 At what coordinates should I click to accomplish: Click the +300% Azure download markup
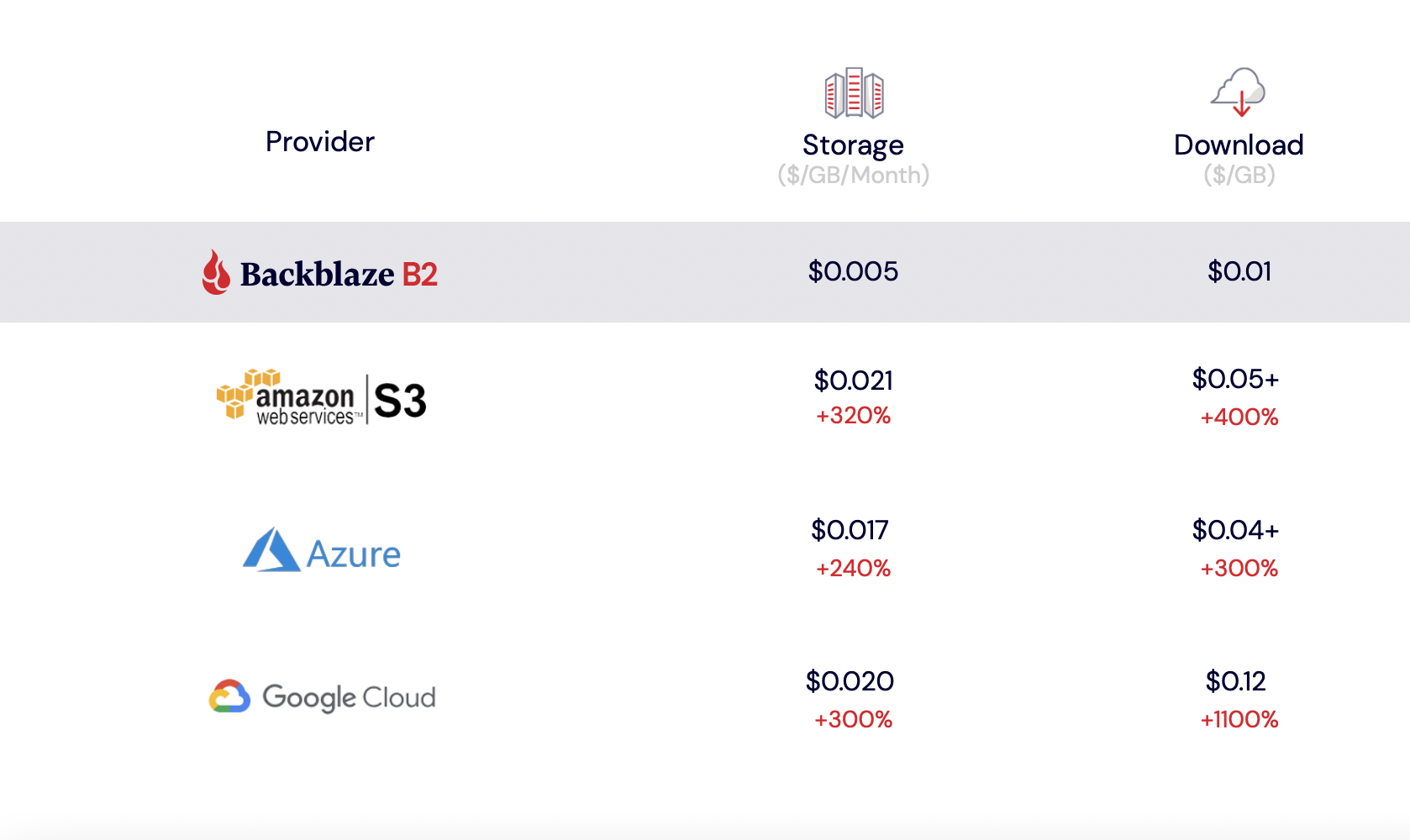1239,568
